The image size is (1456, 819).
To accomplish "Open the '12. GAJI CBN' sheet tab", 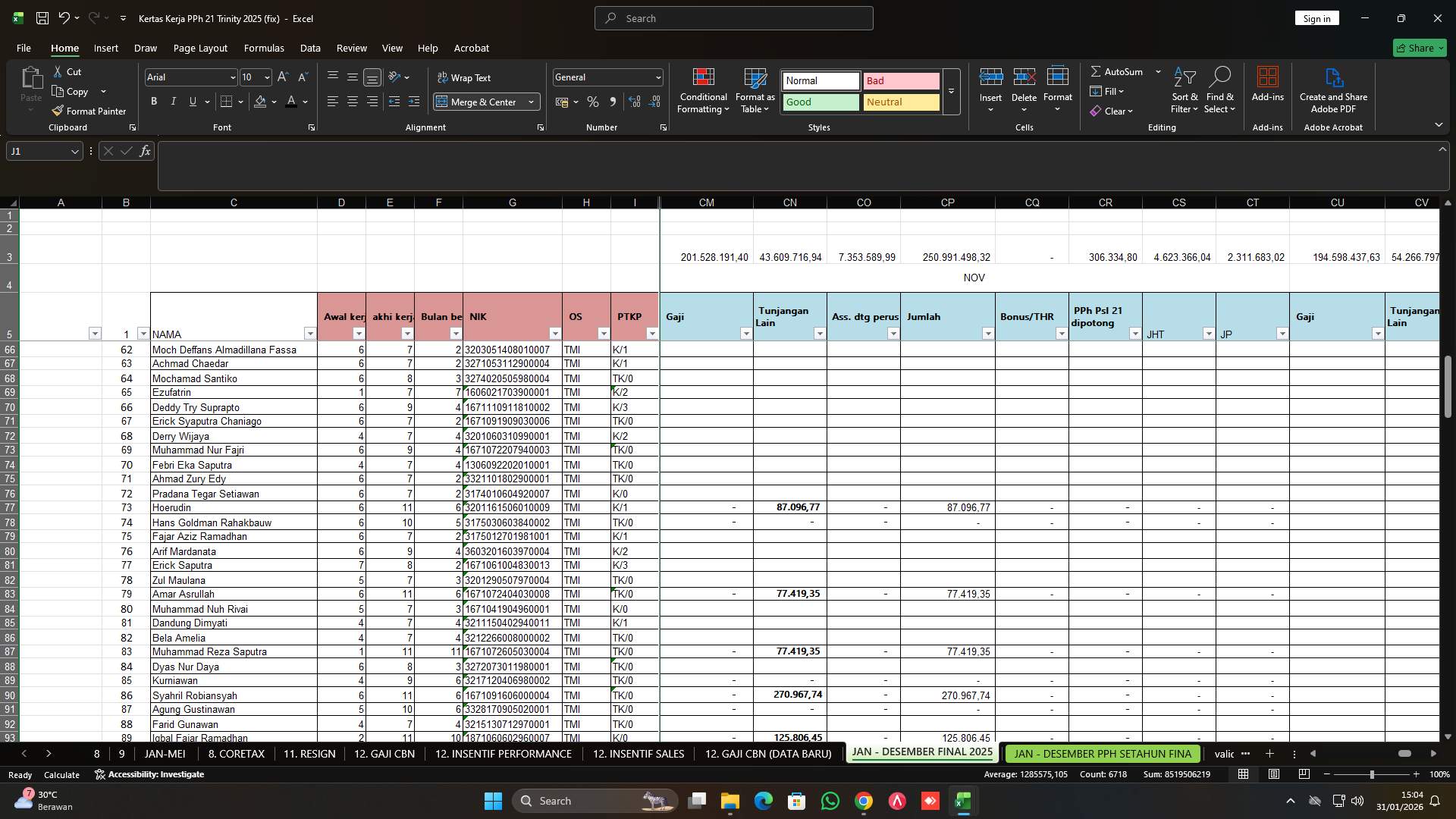I will (x=384, y=754).
